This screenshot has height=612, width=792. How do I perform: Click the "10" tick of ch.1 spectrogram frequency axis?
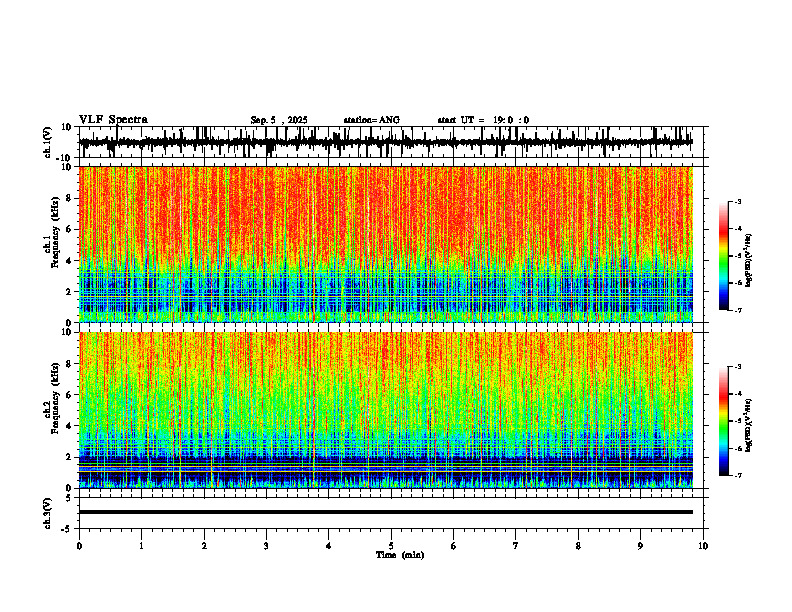click(67, 167)
